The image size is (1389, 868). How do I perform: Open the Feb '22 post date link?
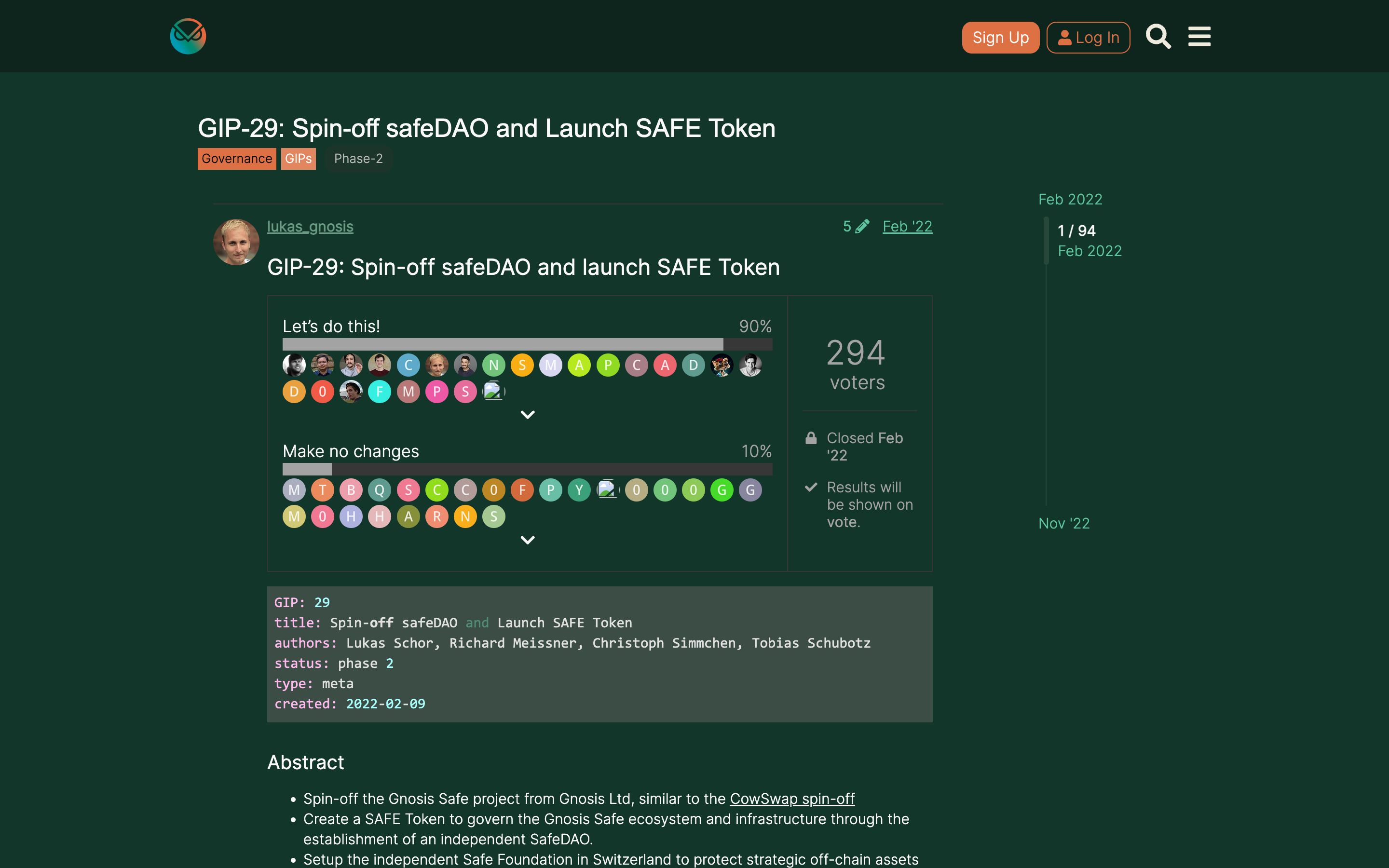[907, 226]
